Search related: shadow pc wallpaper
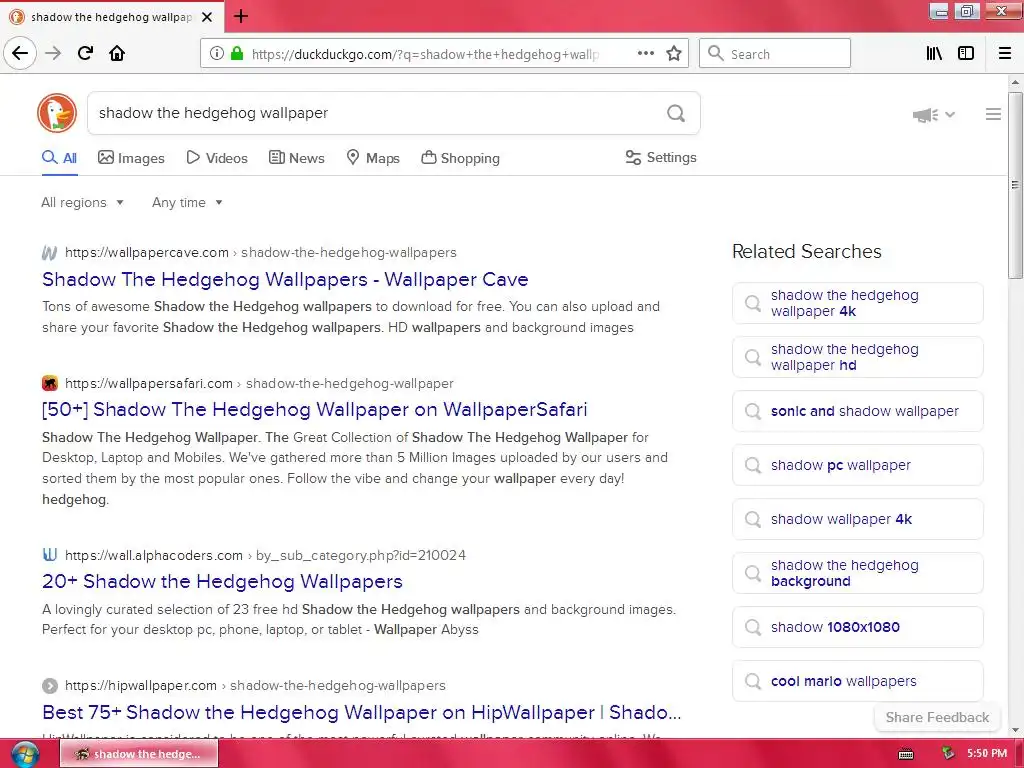The height and width of the screenshot is (768, 1024). [x=857, y=465]
